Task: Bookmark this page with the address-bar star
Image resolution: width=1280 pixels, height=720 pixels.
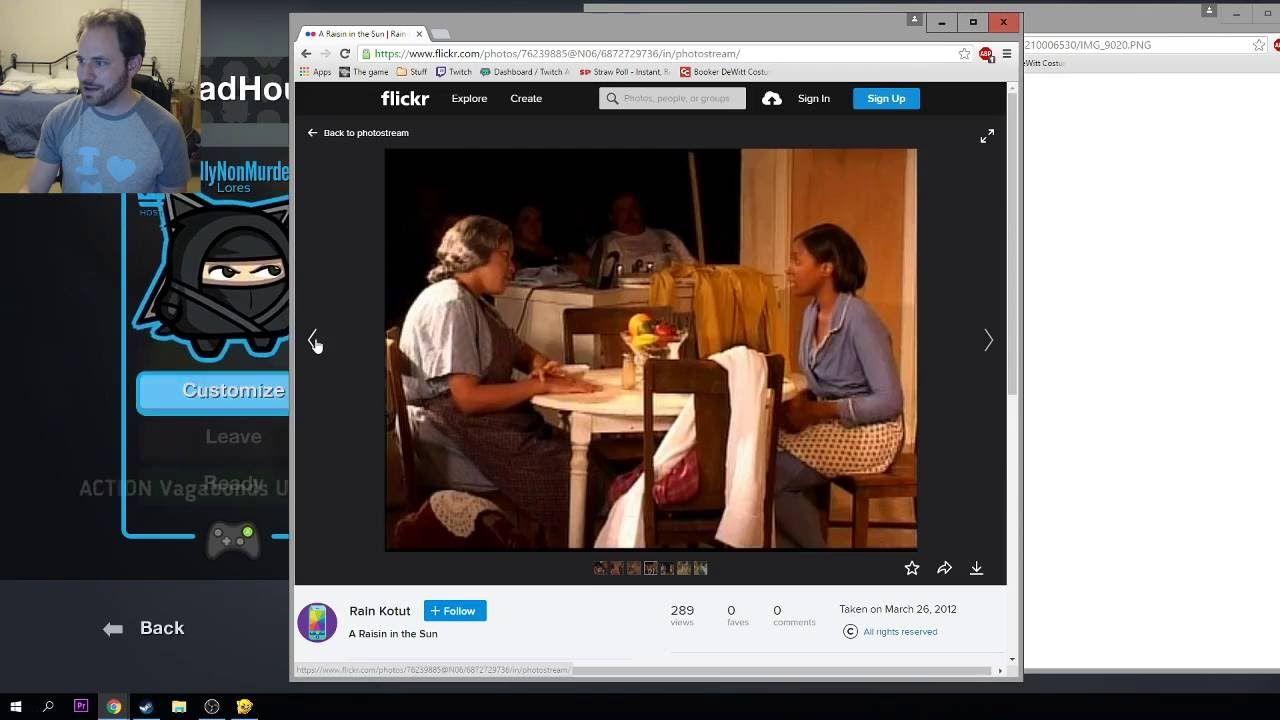Action: coord(964,54)
